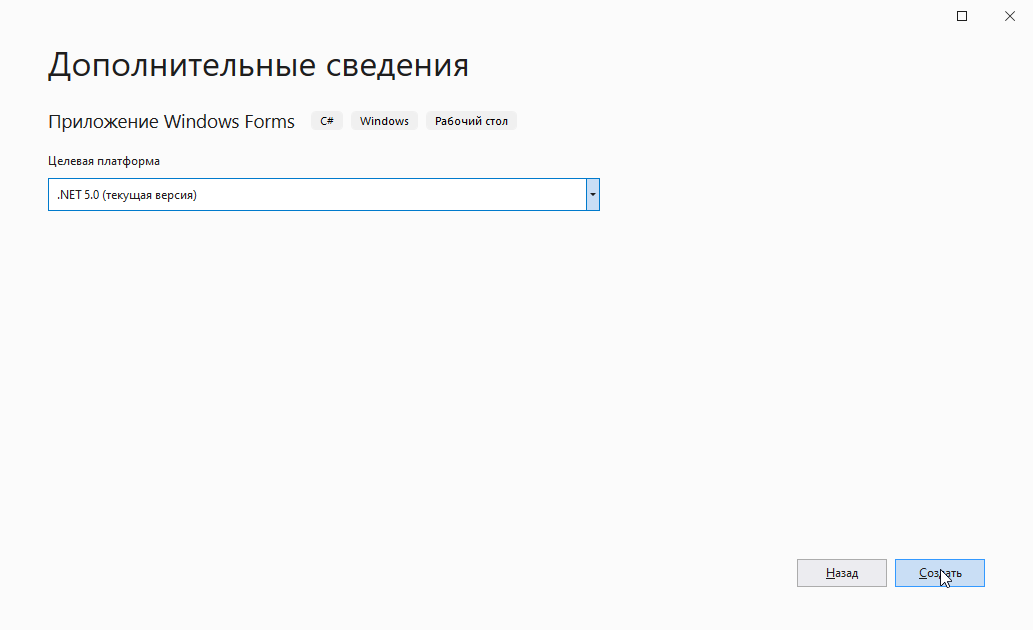This screenshot has width=1033, height=630.
Task: Open the target framework dropdown arrow
Action: pyautogui.click(x=592, y=194)
